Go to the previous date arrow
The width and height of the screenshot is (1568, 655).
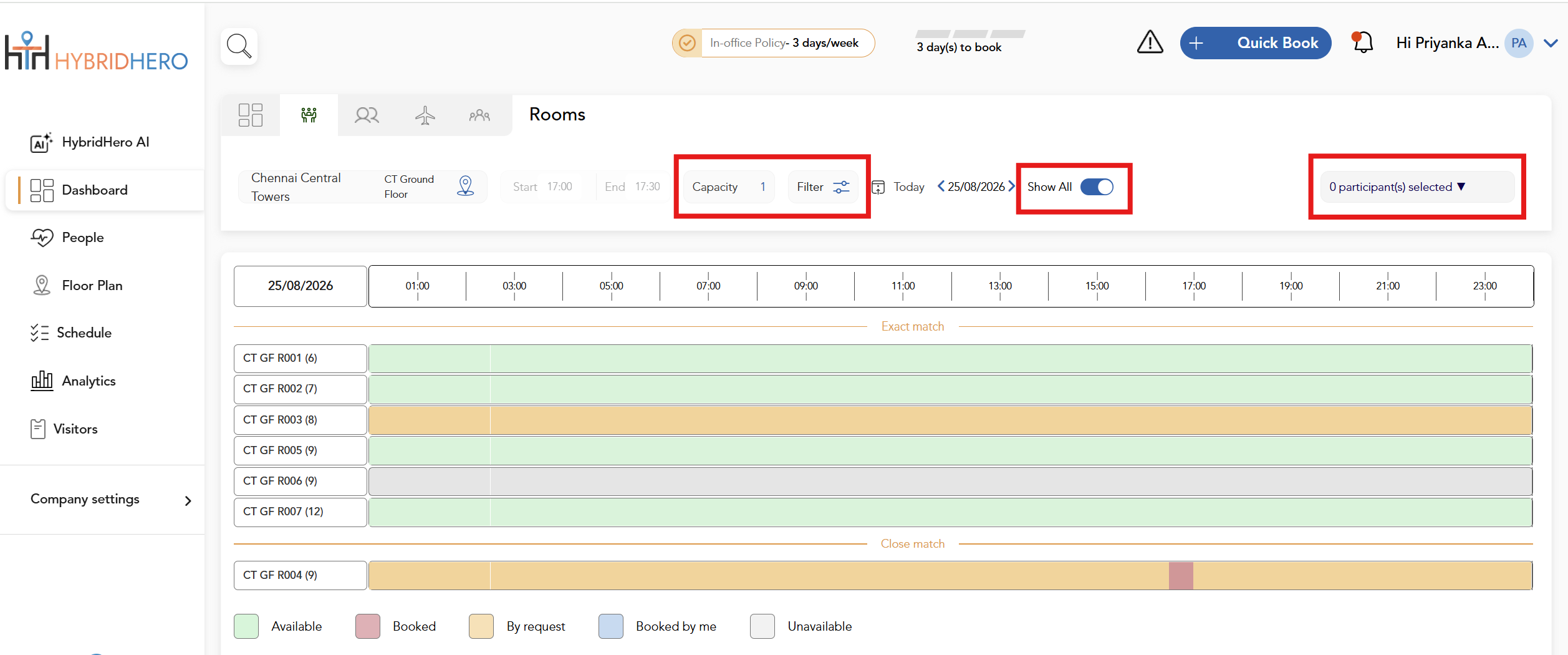(x=941, y=186)
